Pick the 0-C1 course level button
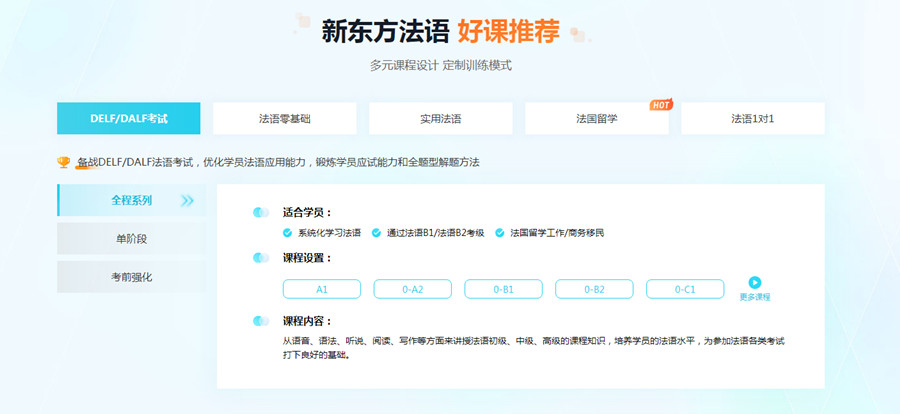Image resolution: width=900 pixels, height=414 pixels. coord(684,289)
